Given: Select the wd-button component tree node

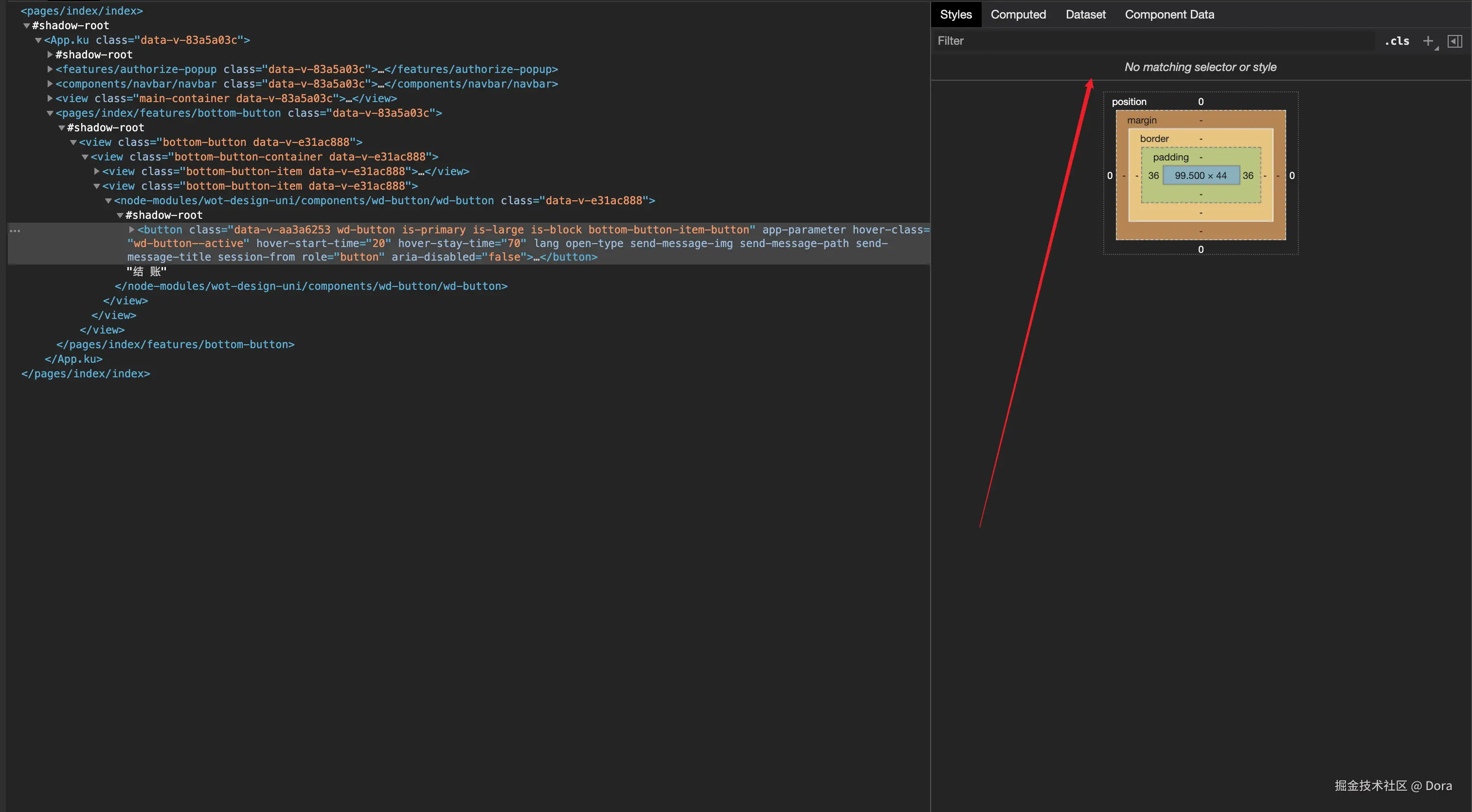Looking at the screenshot, I should (x=303, y=200).
